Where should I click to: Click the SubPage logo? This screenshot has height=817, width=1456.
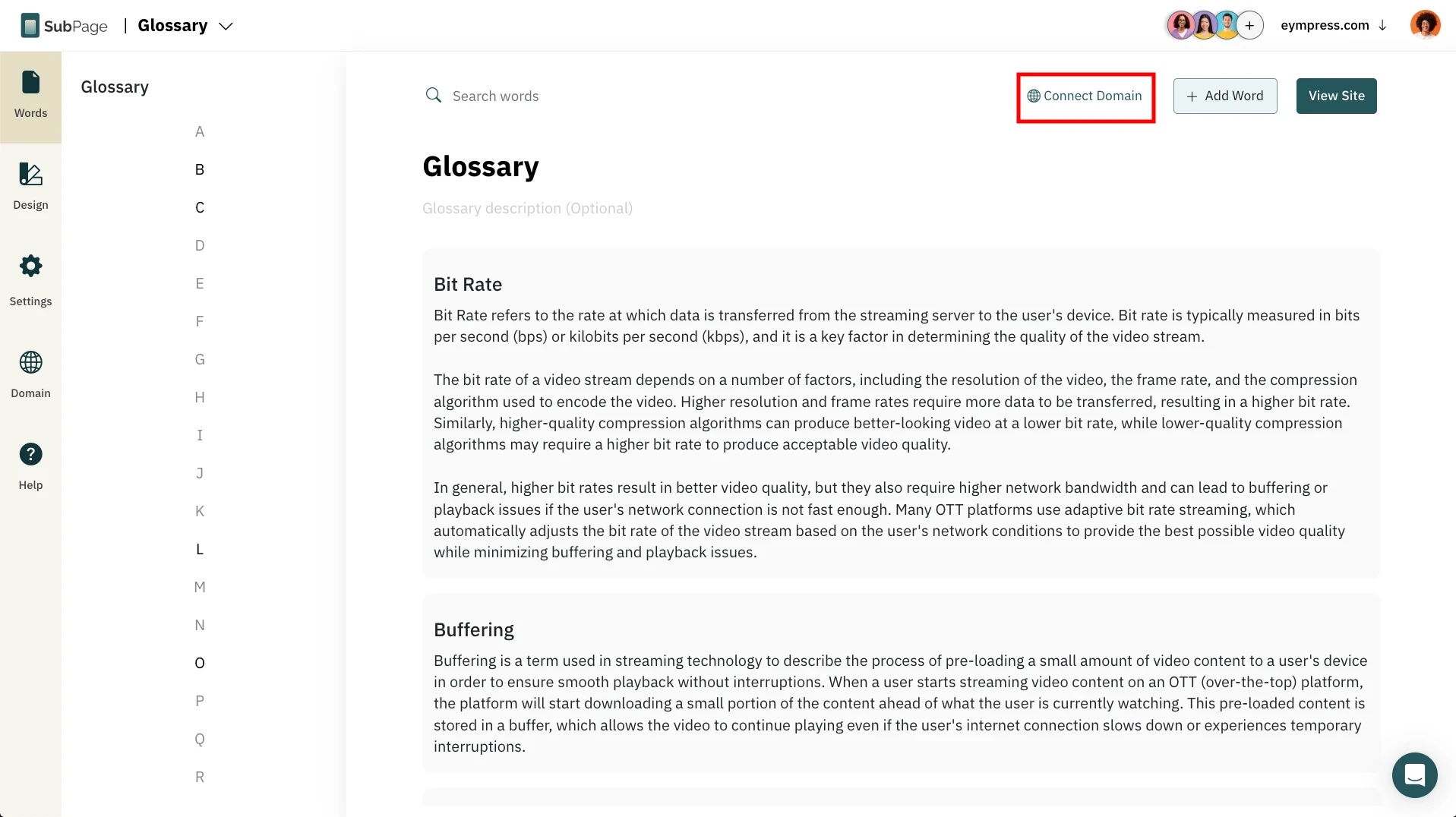click(x=65, y=26)
